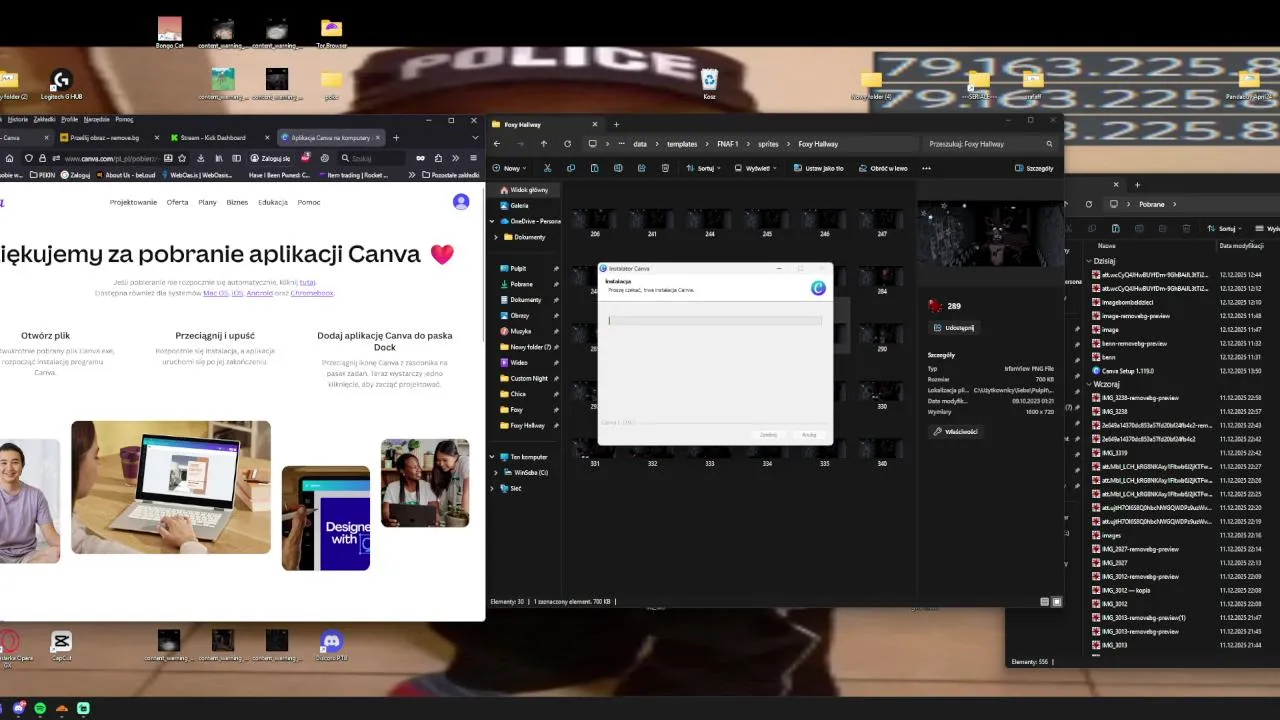Open the Recycle Bin (Kosz) icon
1280x720 pixels.
pyautogui.click(x=709, y=84)
